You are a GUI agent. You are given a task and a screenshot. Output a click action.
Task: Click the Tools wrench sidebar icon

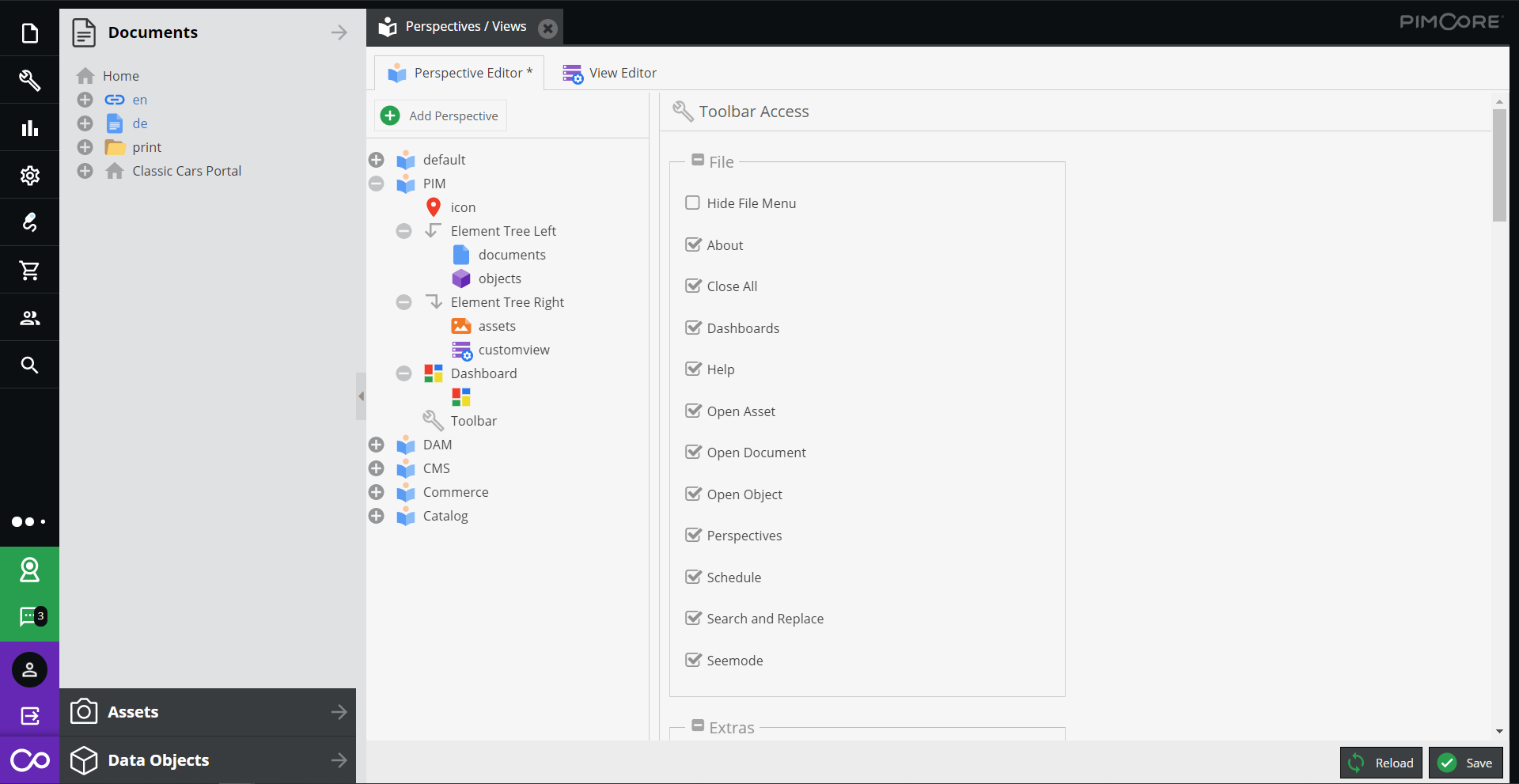point(29,80)
